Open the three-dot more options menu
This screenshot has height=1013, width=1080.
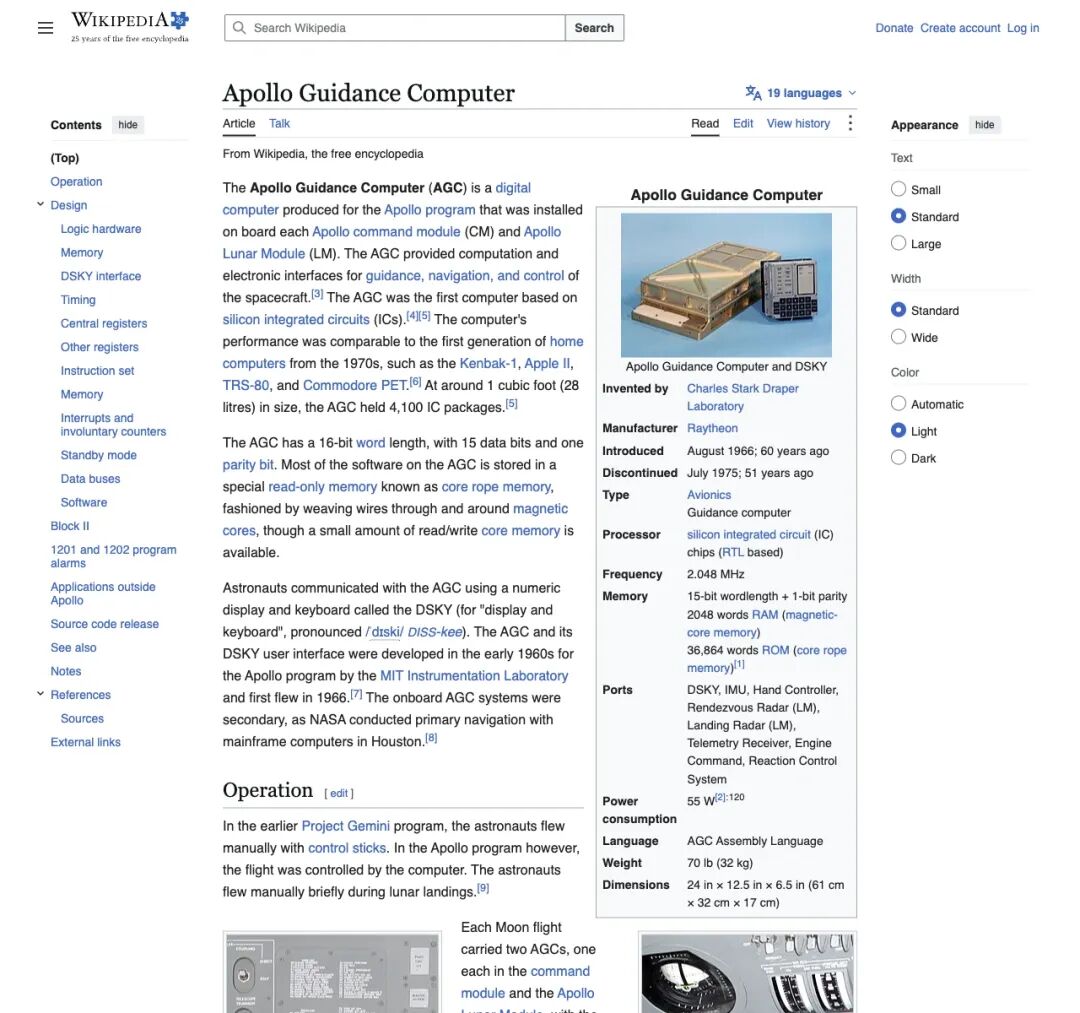pos(850,123)
